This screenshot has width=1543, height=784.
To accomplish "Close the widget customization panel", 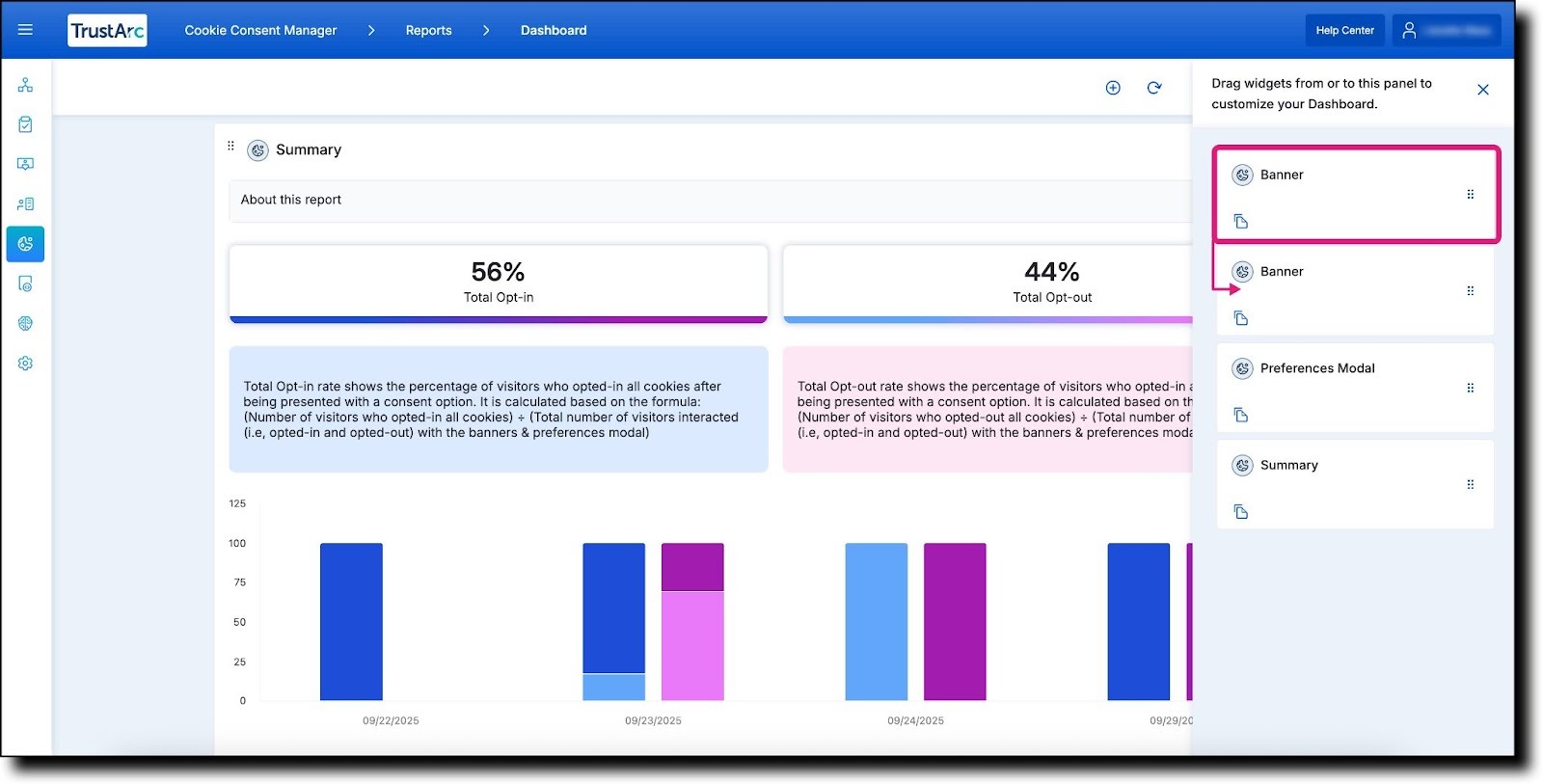I will click(1483, 90).
